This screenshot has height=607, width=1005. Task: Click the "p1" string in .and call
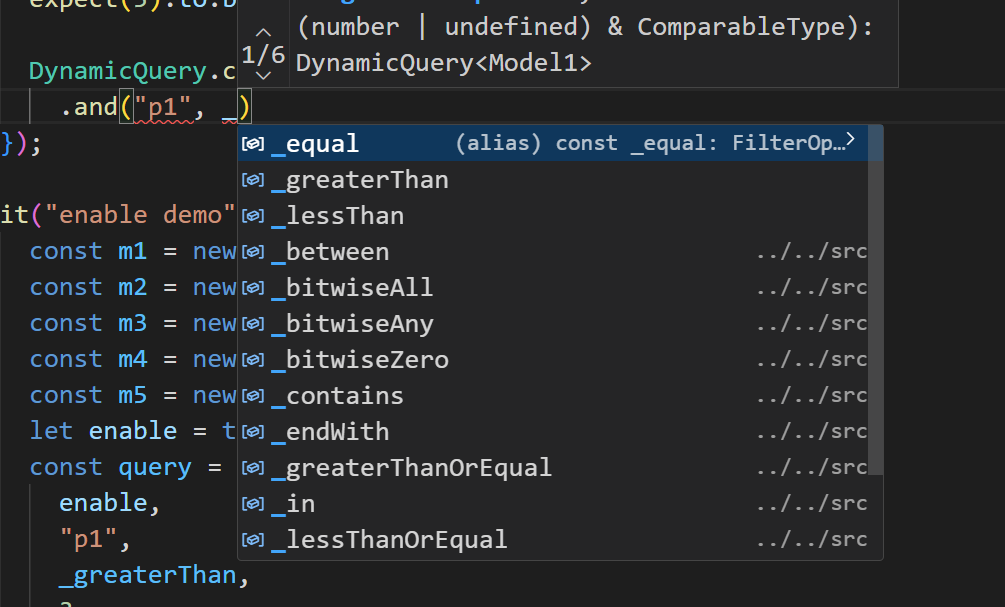coord(163,107)
